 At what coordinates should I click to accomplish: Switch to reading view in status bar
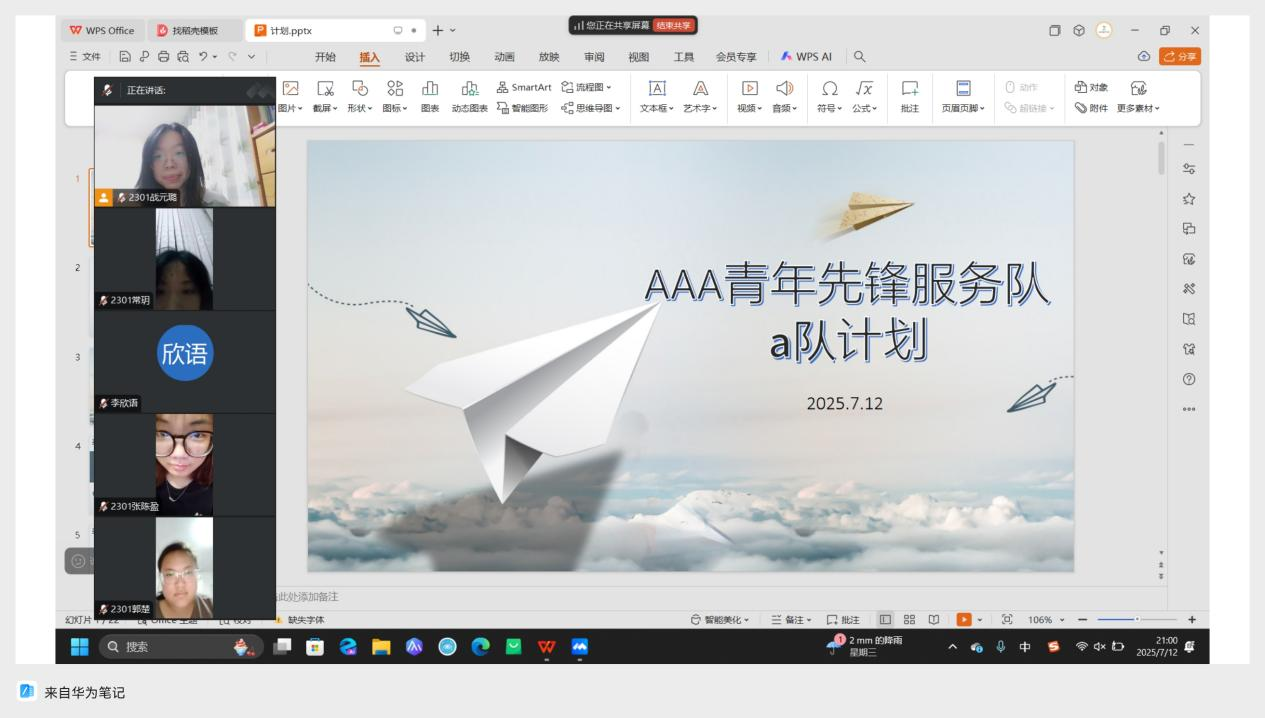932,620
